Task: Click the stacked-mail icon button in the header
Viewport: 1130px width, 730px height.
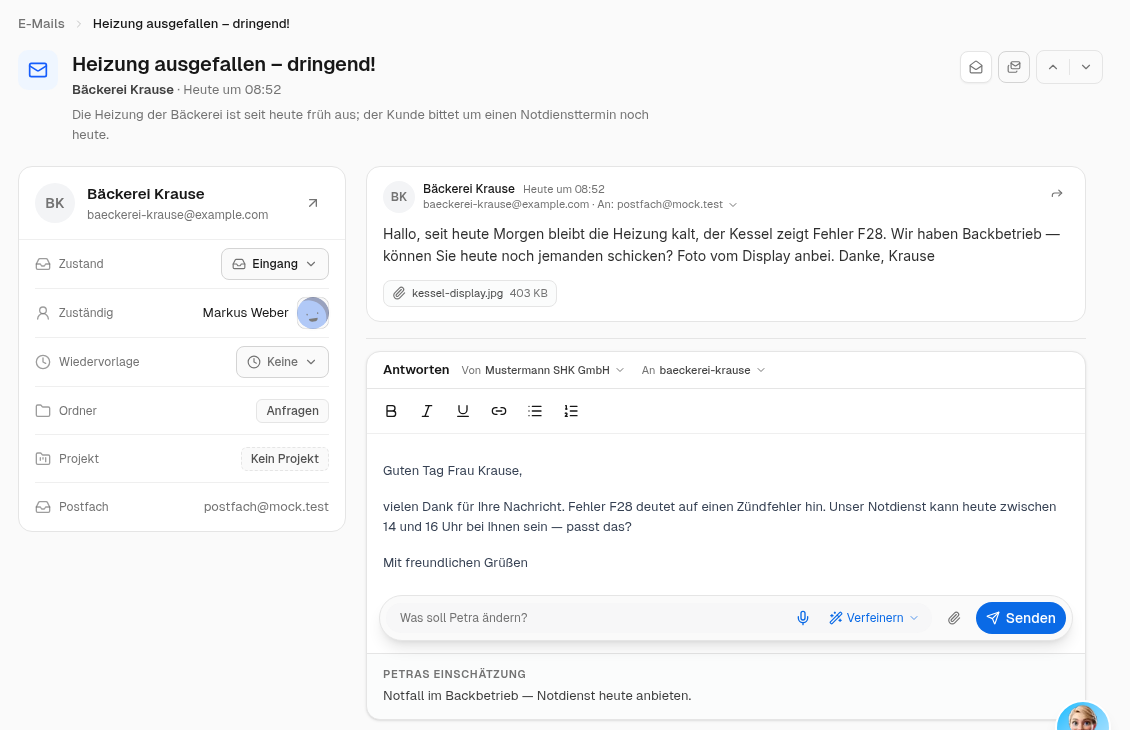Action: [1014, 67]
